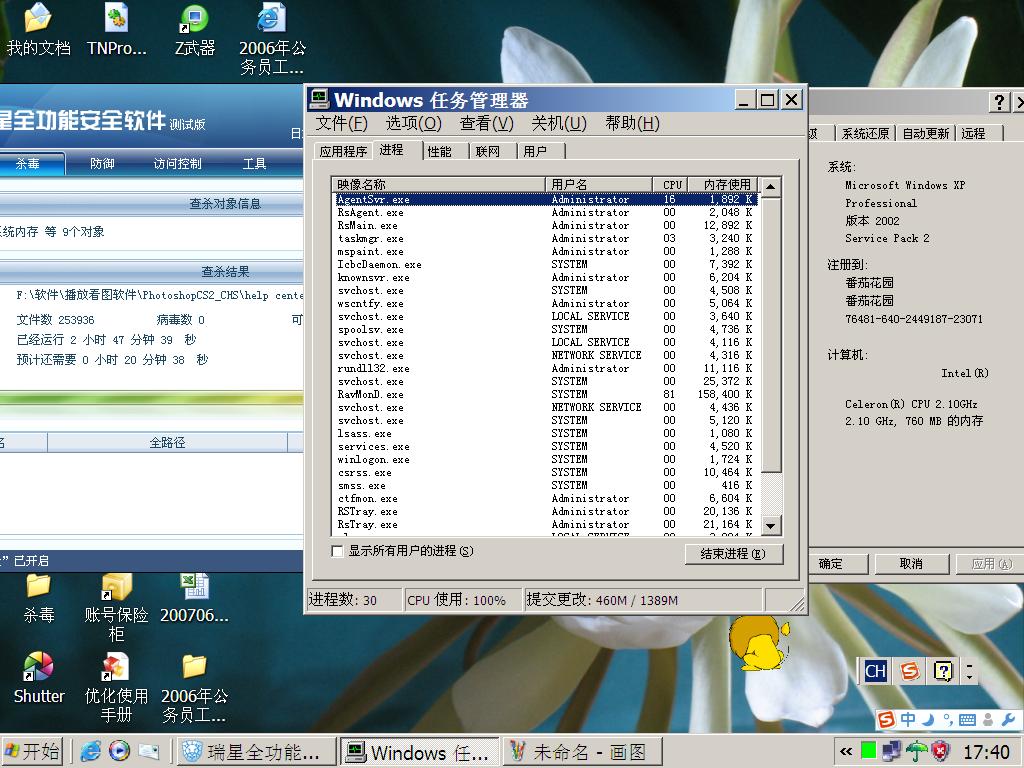Open the 查看(V) menu in Task Manager
1024x768 pixels.
tap(486, 123)
